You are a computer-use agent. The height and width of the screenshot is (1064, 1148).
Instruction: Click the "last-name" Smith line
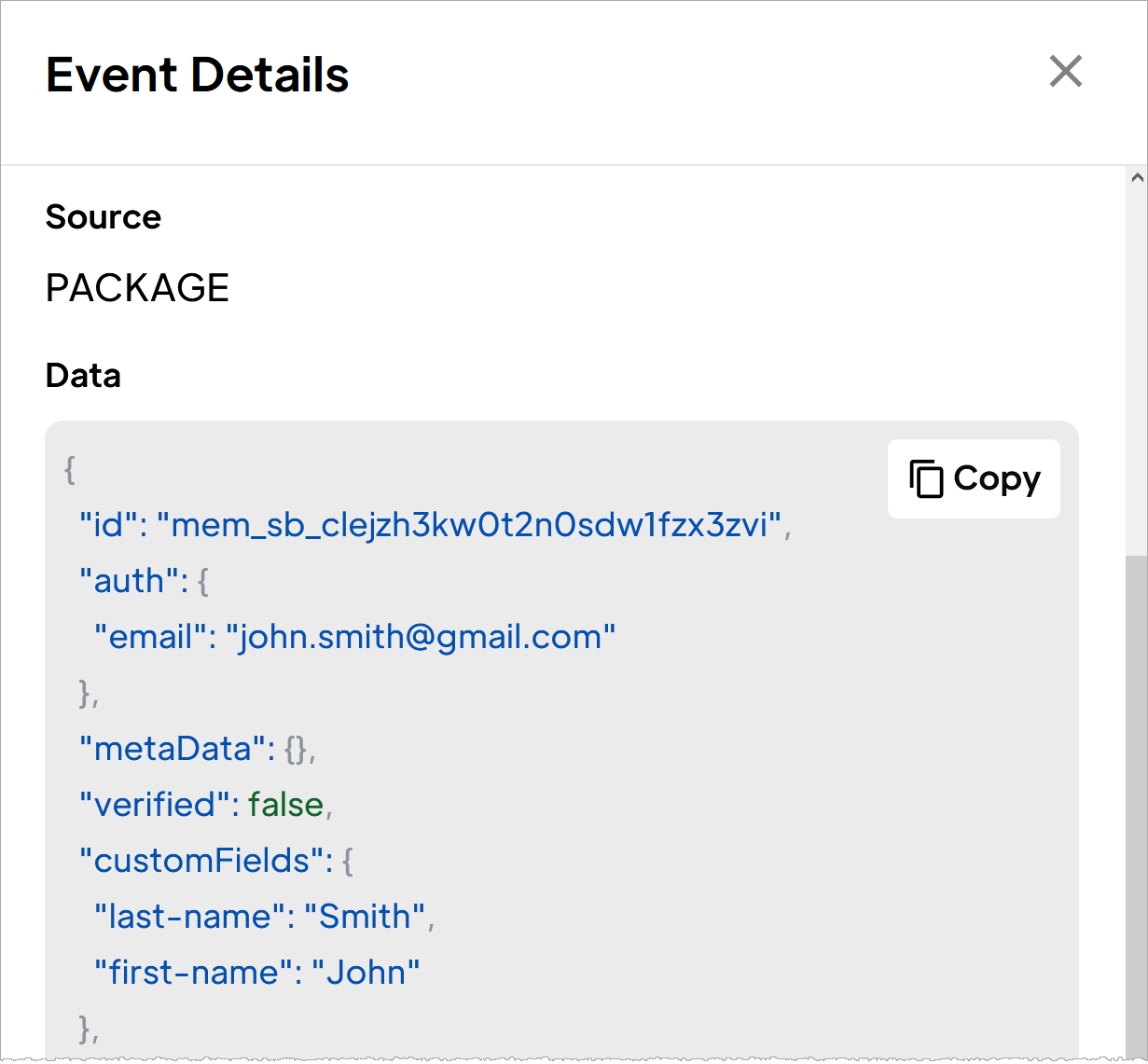click(265, 917)
